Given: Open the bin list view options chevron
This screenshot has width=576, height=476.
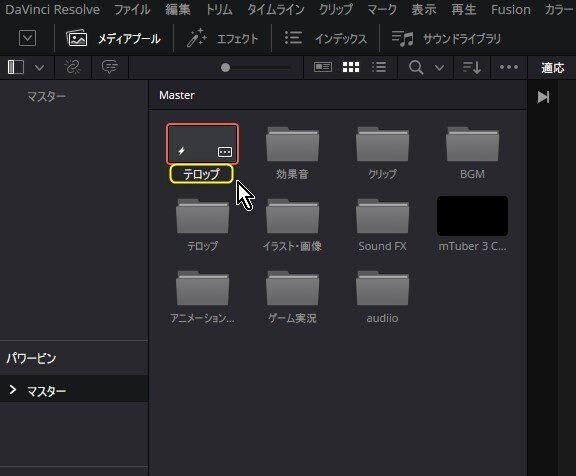Looking at the screenshot, I should click(x=39, y=68).
